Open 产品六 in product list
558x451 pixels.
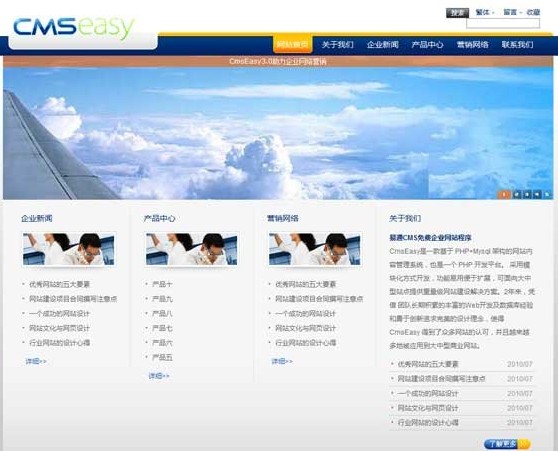tap(162, 343)
